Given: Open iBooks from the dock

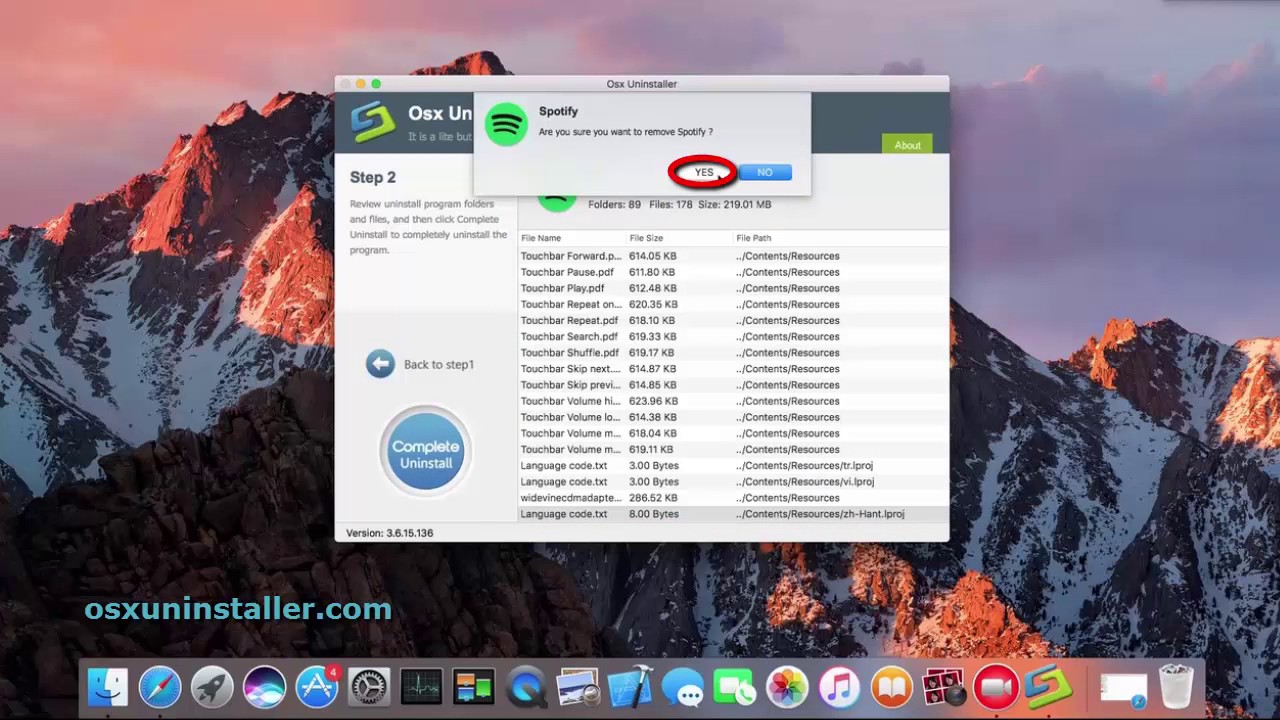Looking at the screenshot, I should (x=892, y=687).
